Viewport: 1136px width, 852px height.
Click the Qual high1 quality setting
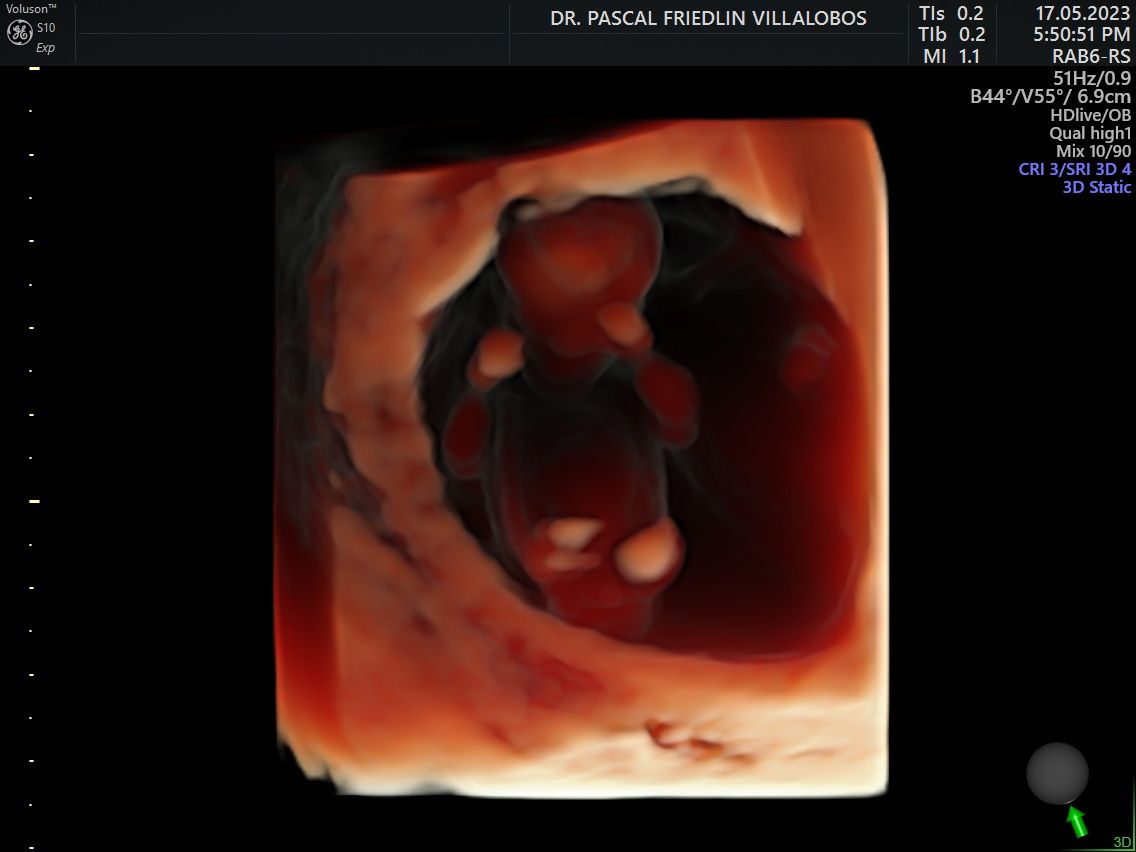pyautogui.click(x=1090, y=133)
